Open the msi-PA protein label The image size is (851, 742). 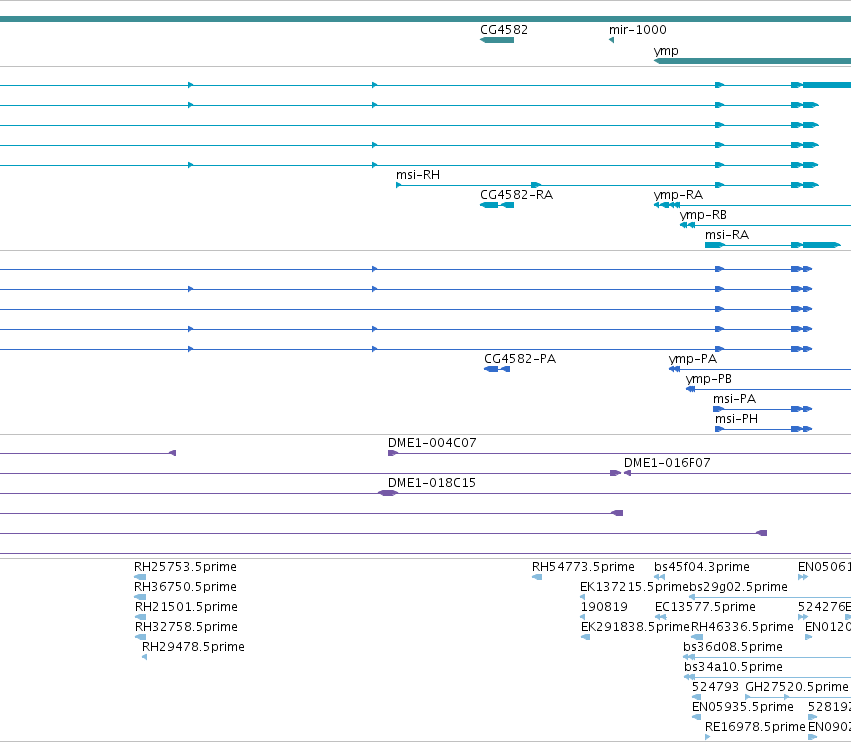point(734,399)
